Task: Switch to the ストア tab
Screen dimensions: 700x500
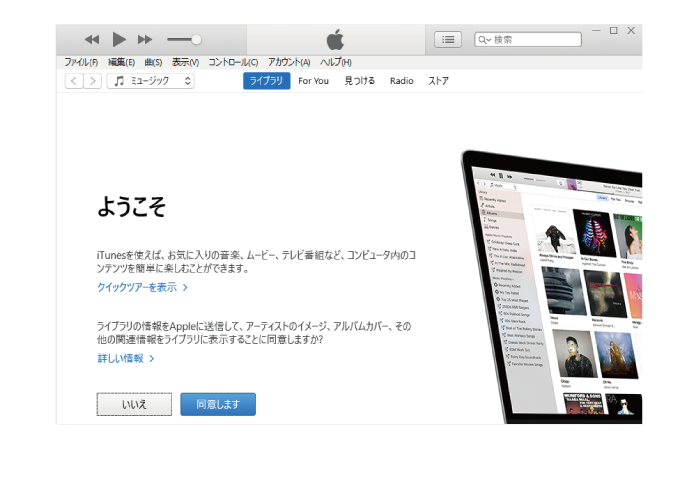Action: [x=438, y=81]
